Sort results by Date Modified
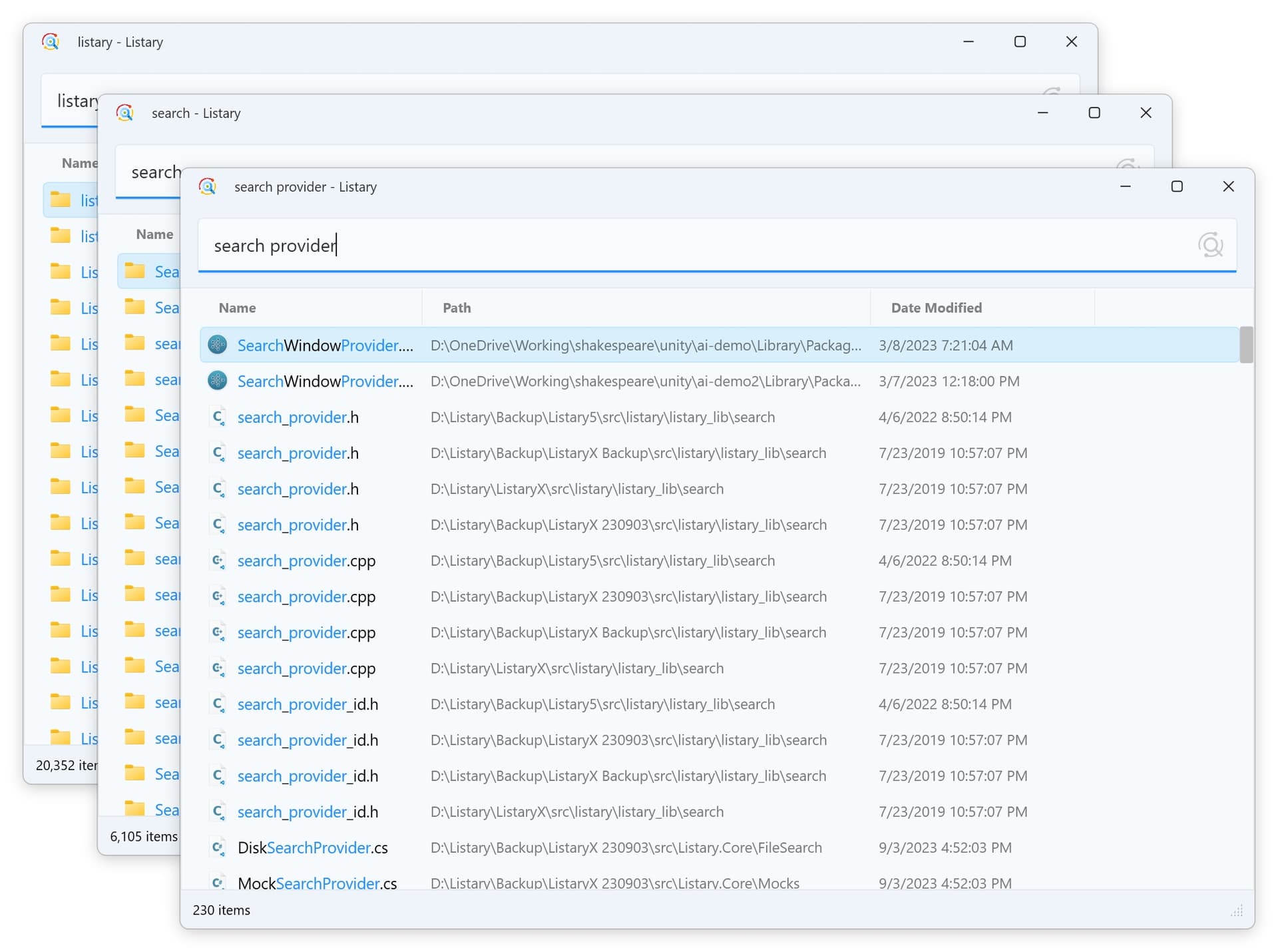1278x952 pixels. 936,308
